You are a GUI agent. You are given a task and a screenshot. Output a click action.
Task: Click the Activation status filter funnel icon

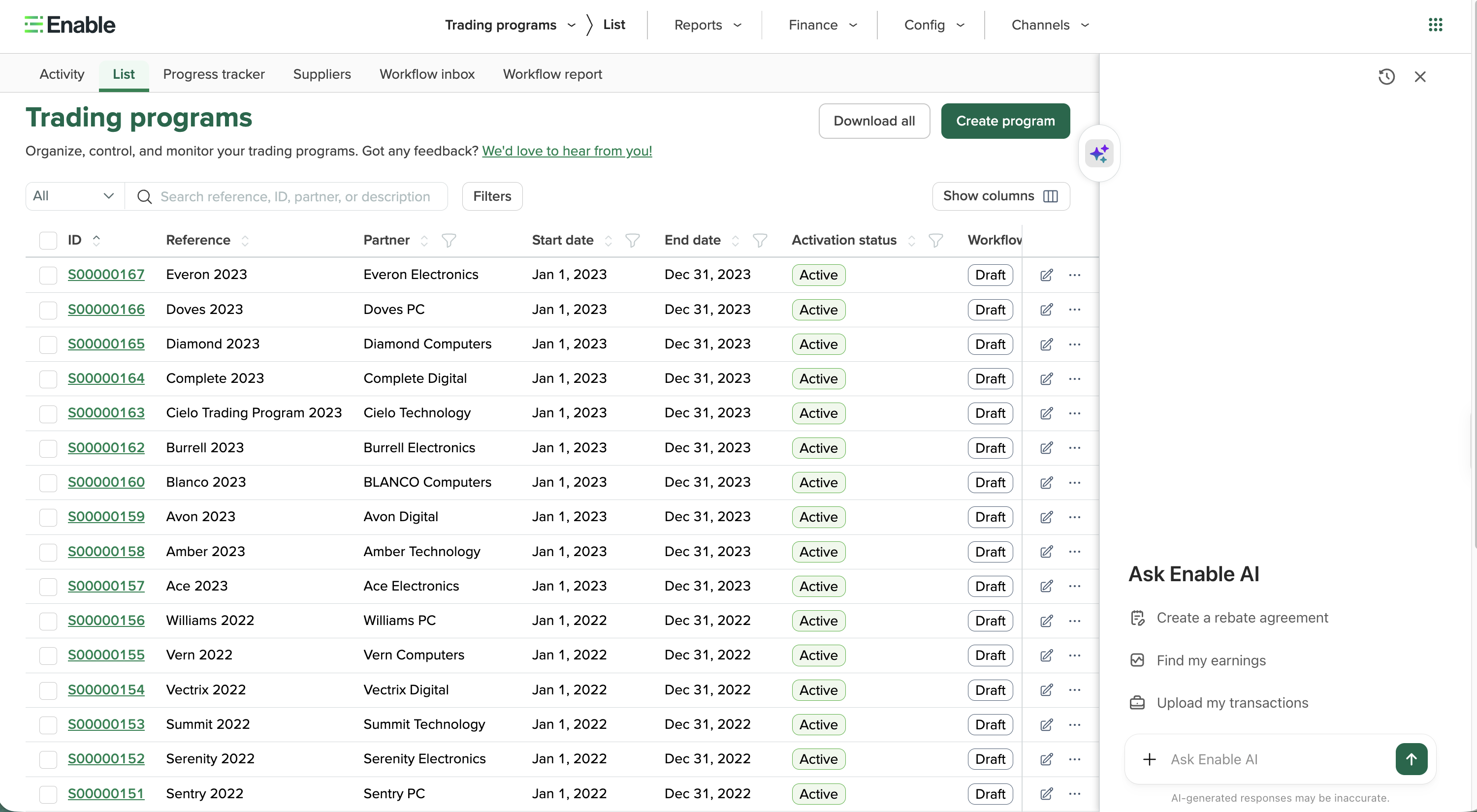pyautogui.click(x=935, y=240)
